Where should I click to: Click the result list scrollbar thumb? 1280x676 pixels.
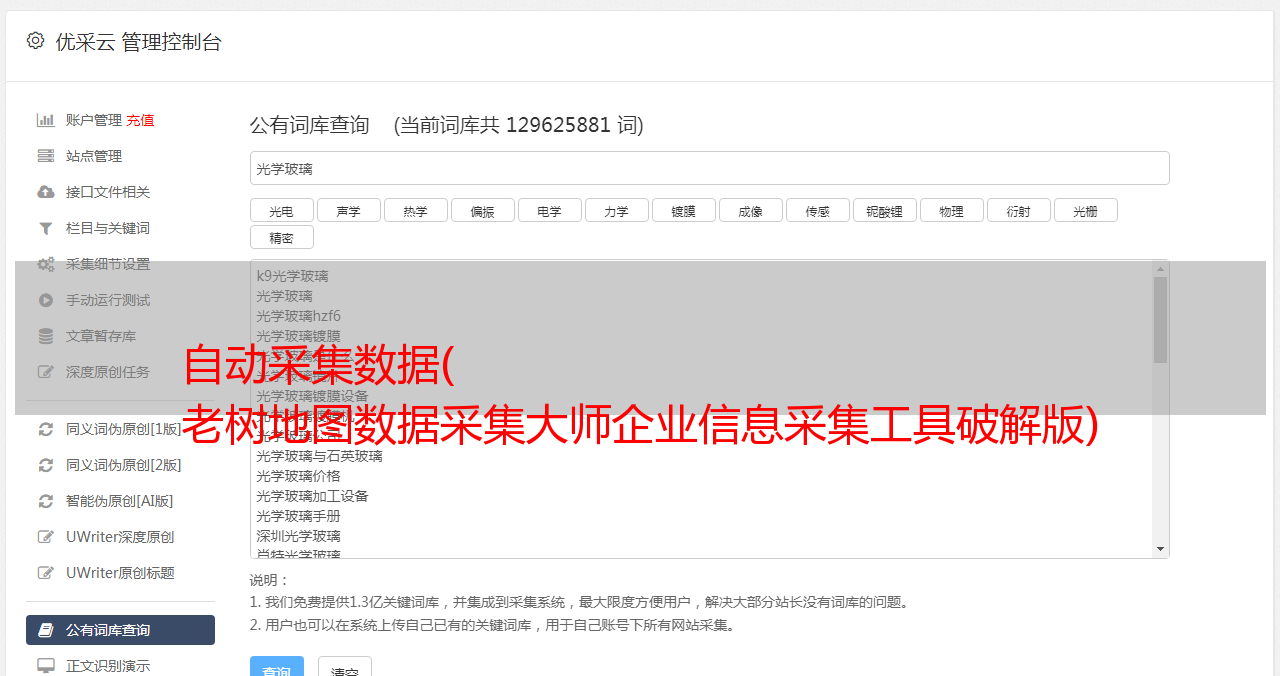(1160, 319)
